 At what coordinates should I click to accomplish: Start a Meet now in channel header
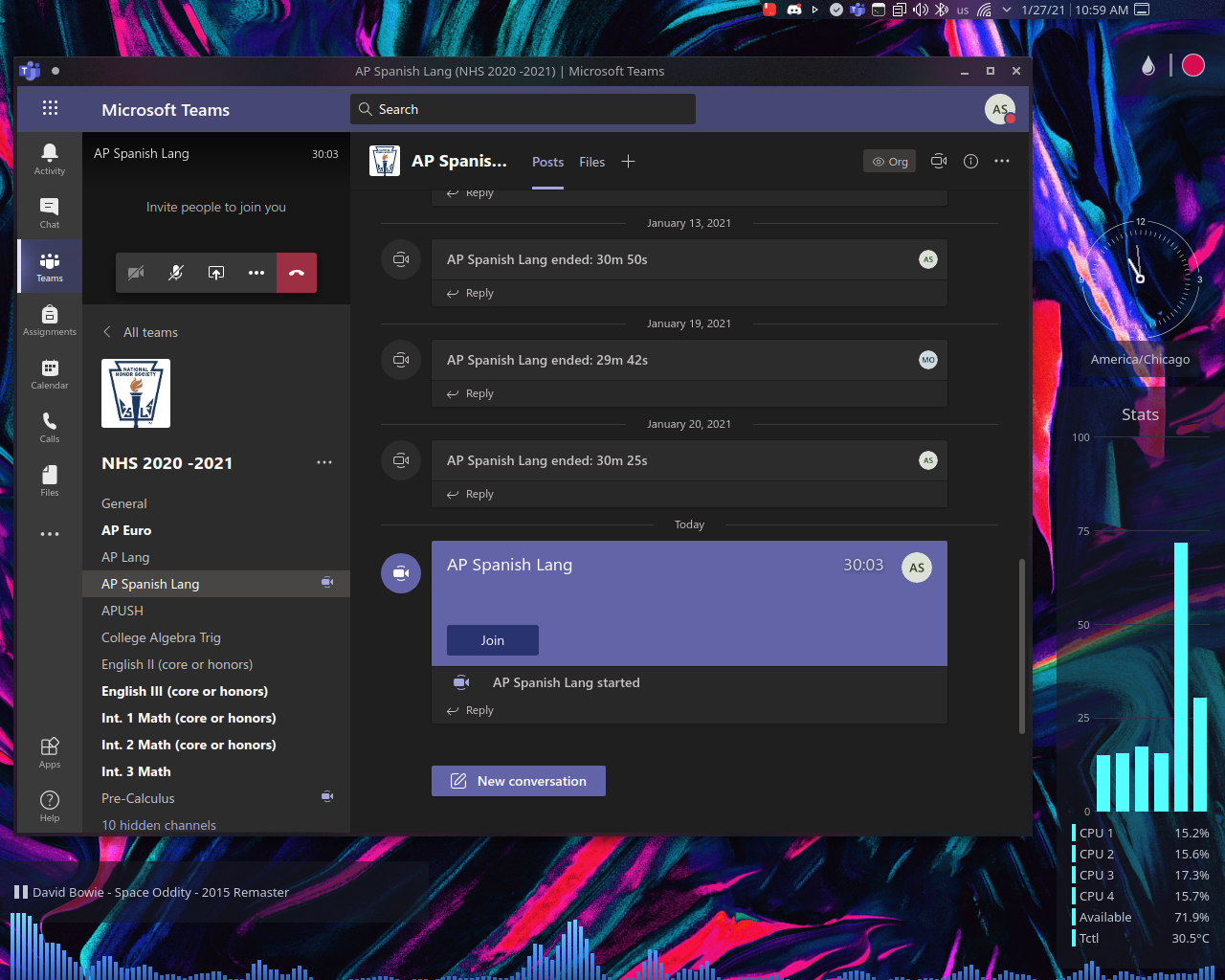[x=939, y=162]
